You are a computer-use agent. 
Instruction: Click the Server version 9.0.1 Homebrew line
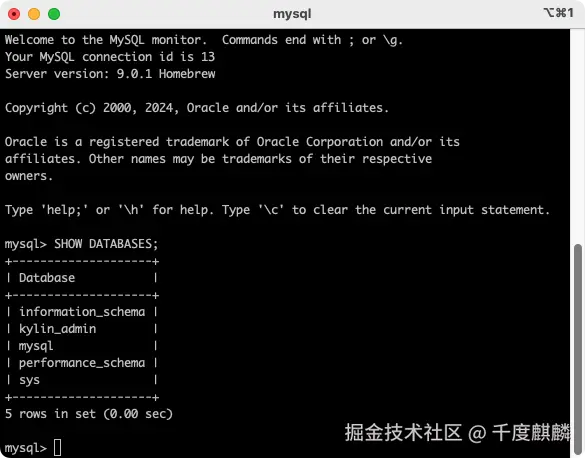pos(110,74)
